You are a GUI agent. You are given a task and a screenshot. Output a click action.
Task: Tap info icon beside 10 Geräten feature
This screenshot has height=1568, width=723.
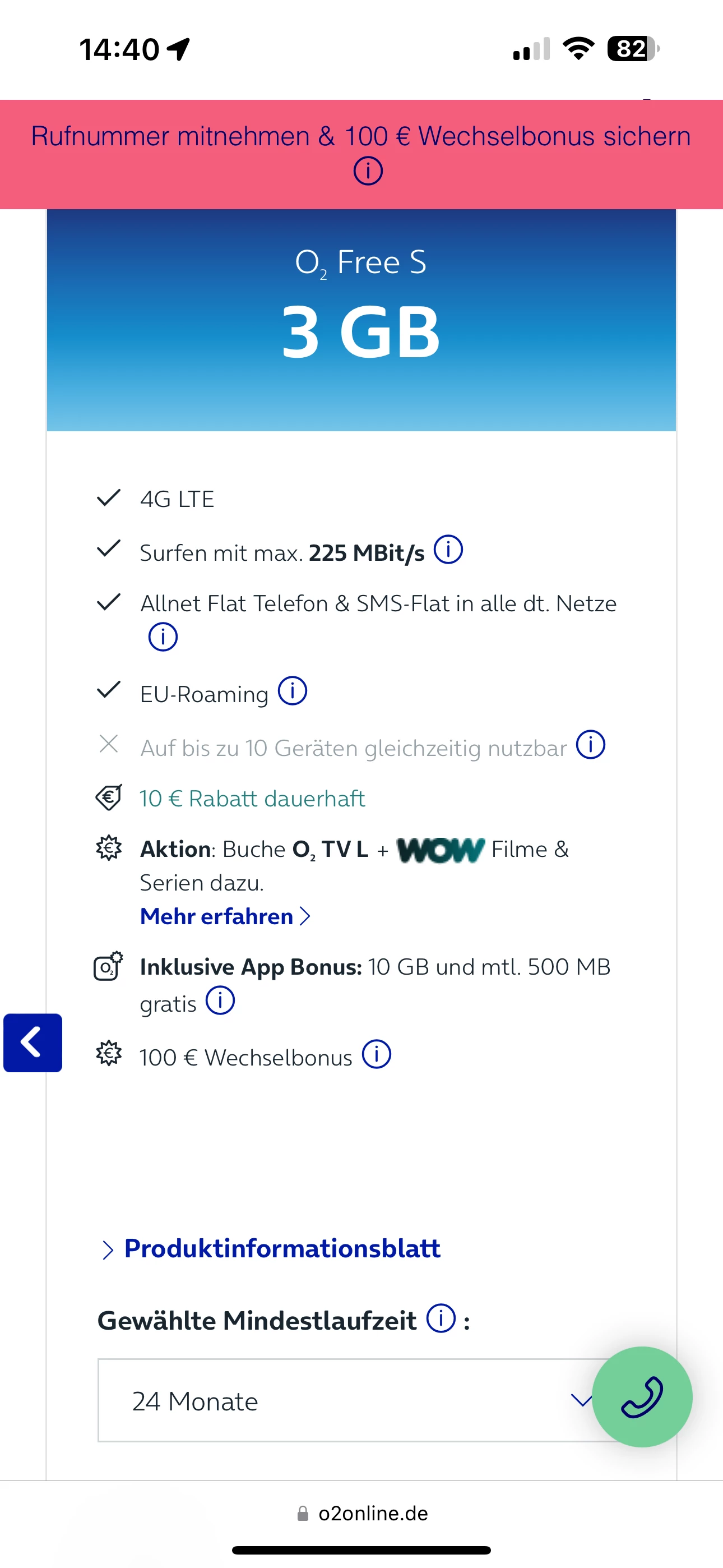pyautogui.click(x=590, y=745)
